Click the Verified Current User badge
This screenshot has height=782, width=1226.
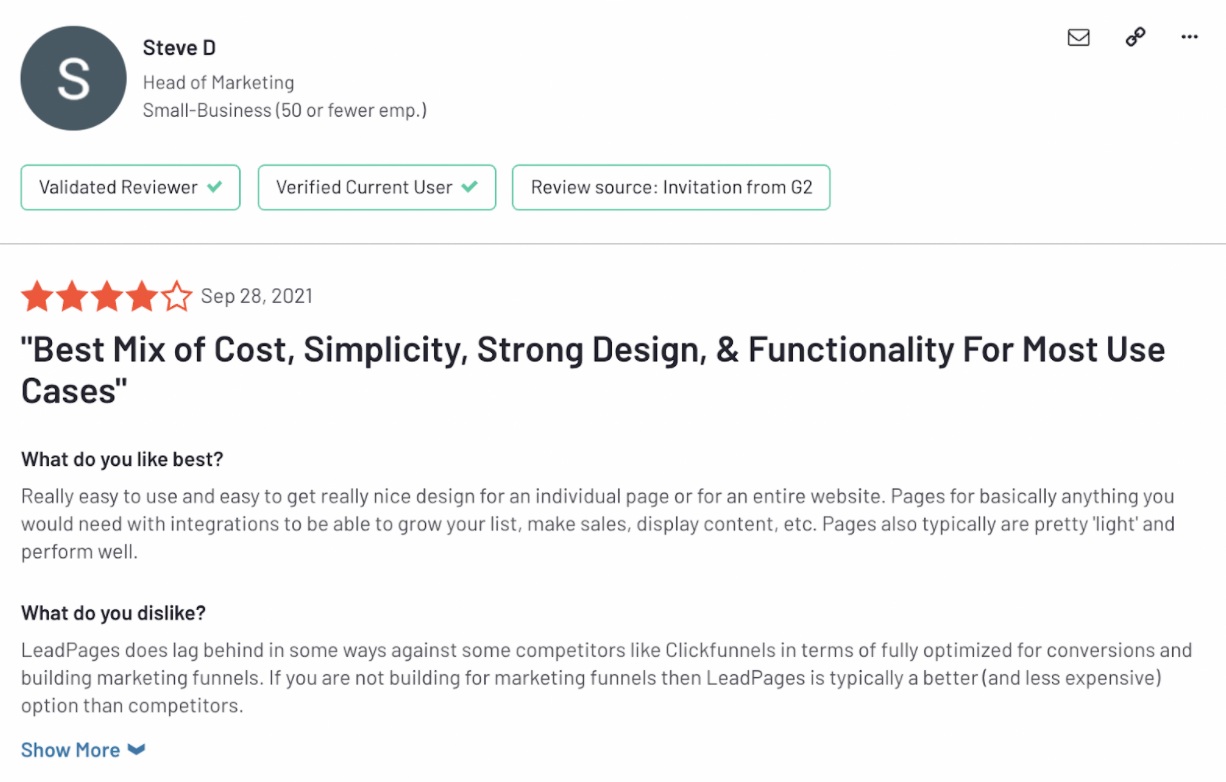[x=376, y=187]
